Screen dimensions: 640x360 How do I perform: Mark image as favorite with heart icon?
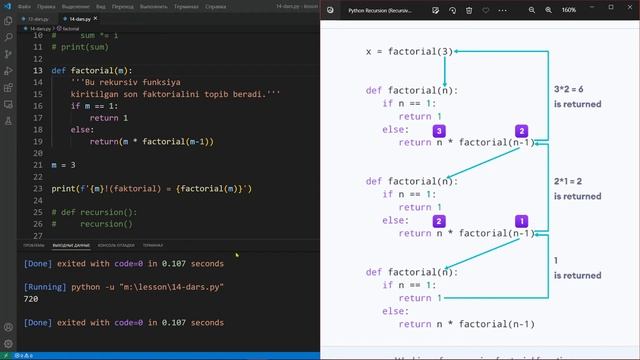(486, 10)
